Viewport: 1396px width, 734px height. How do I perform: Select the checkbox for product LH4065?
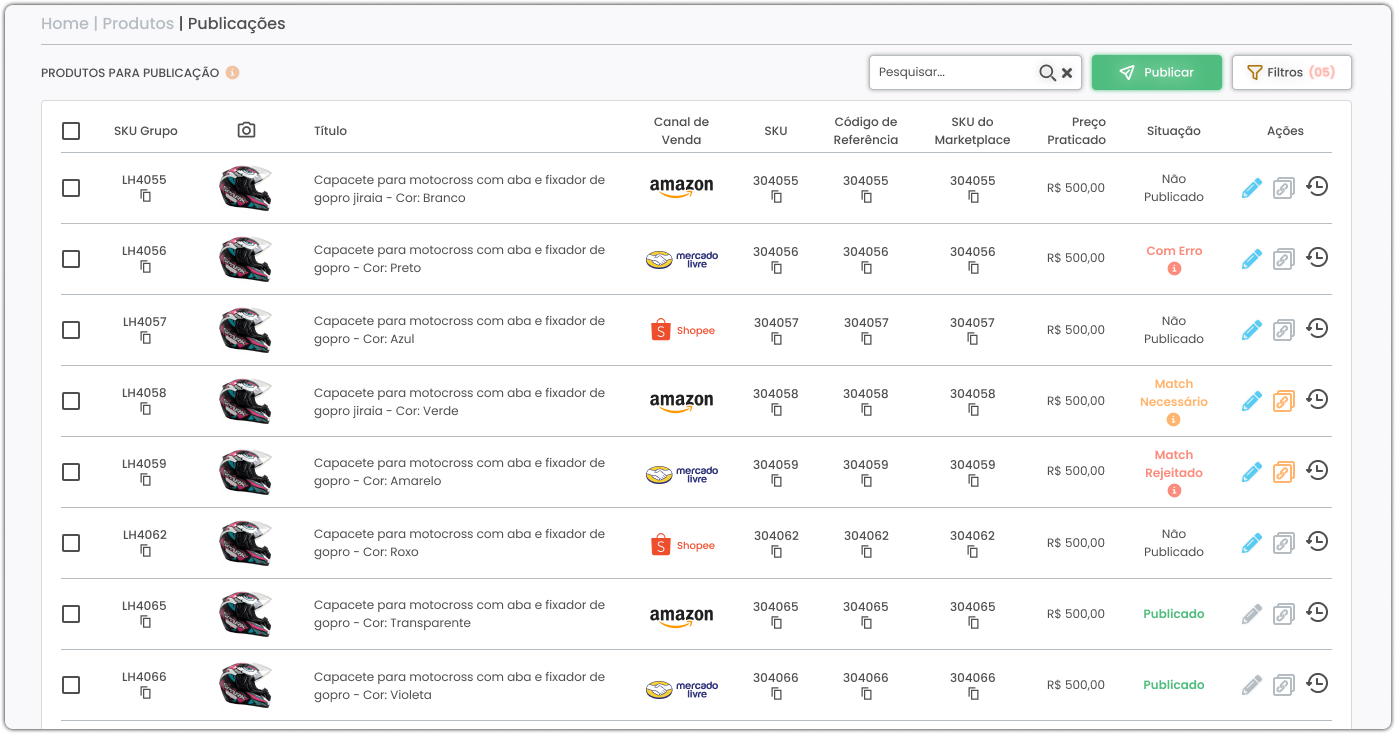tap(71, 614)
